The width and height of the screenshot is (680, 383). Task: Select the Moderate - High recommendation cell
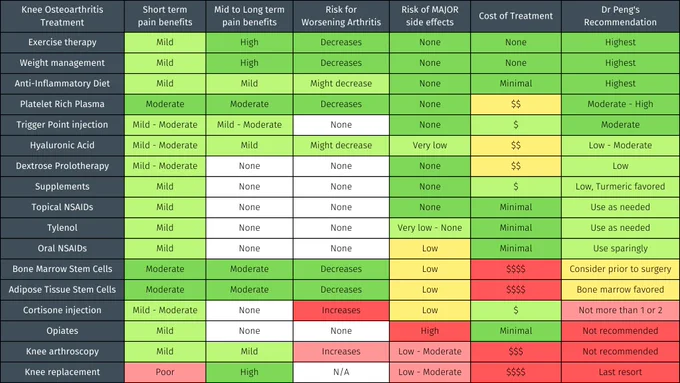620,104
